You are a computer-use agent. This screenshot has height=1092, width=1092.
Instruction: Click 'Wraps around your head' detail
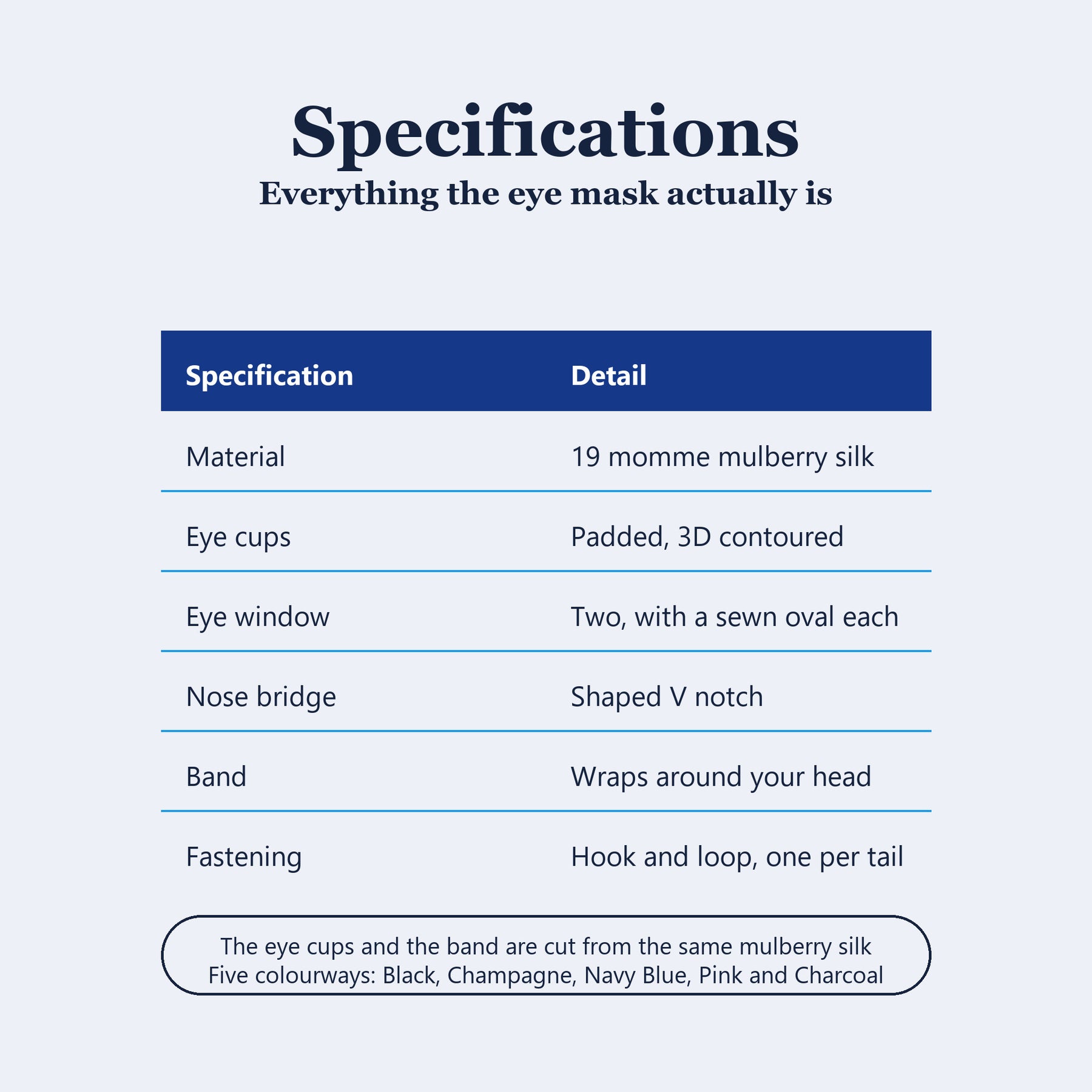[x=721, y=777]
